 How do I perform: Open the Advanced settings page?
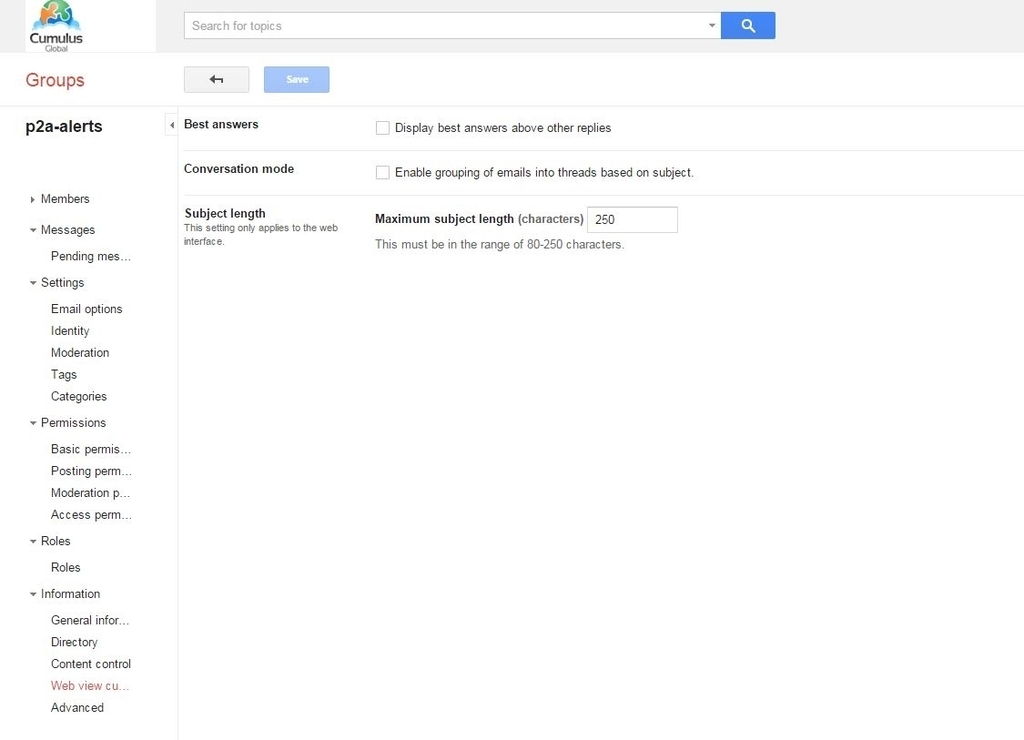coord(77,707)
